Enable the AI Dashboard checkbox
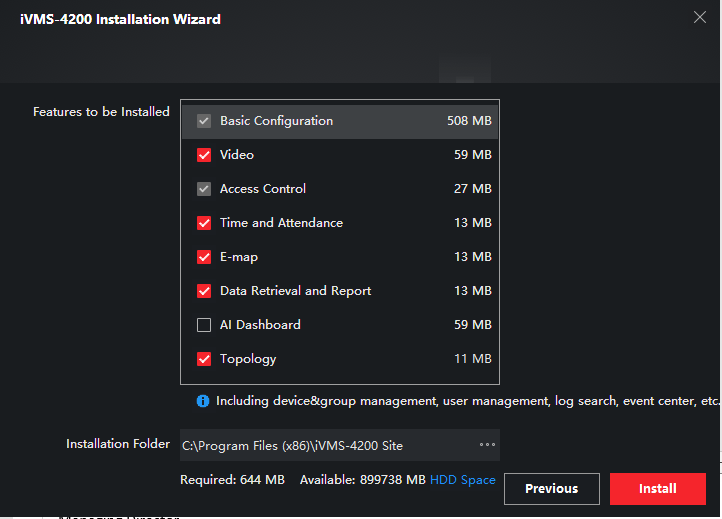The height and width of the screenshot is (519, 722). (204, 325)
